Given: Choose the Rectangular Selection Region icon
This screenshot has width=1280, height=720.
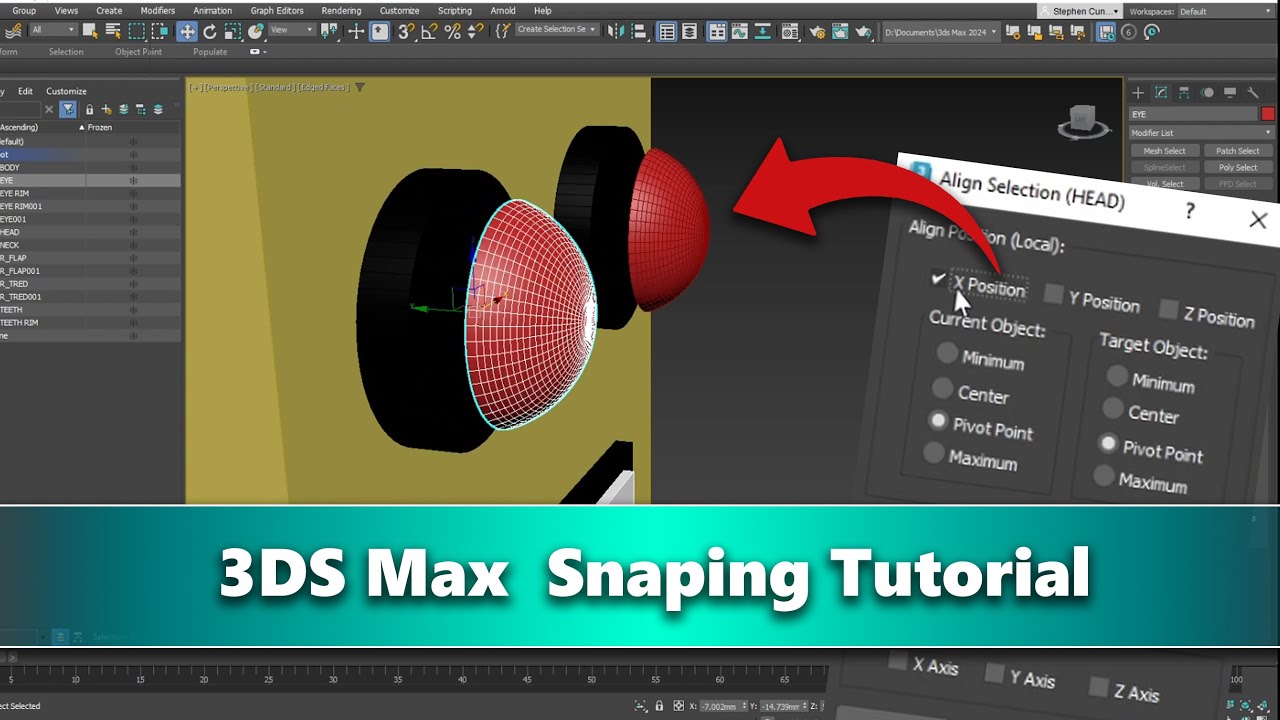Looking at the screenshot, I should 137,31.
